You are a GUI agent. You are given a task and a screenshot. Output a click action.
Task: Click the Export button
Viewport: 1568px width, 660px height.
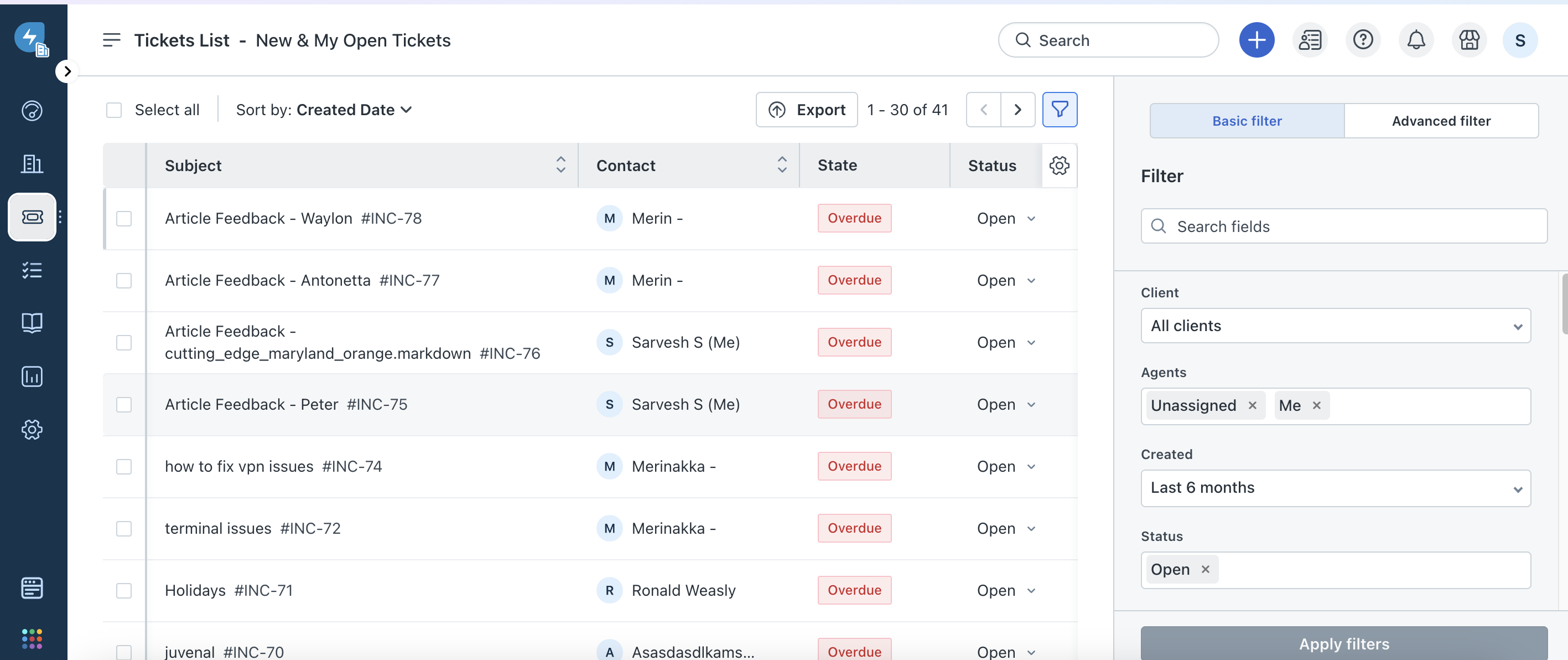[807, 110]
